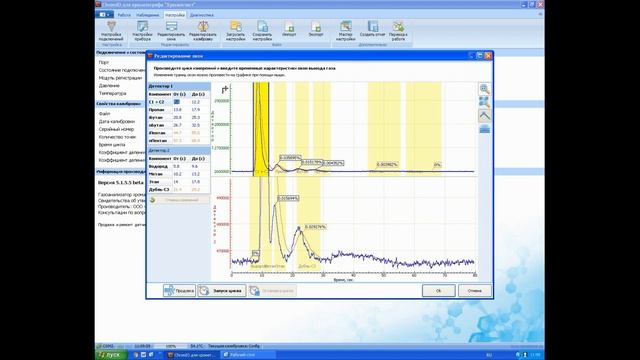640x360 pixels.
Task: Switch to the Наблюдение ribbon tab
Action: [x=148, y=15]
